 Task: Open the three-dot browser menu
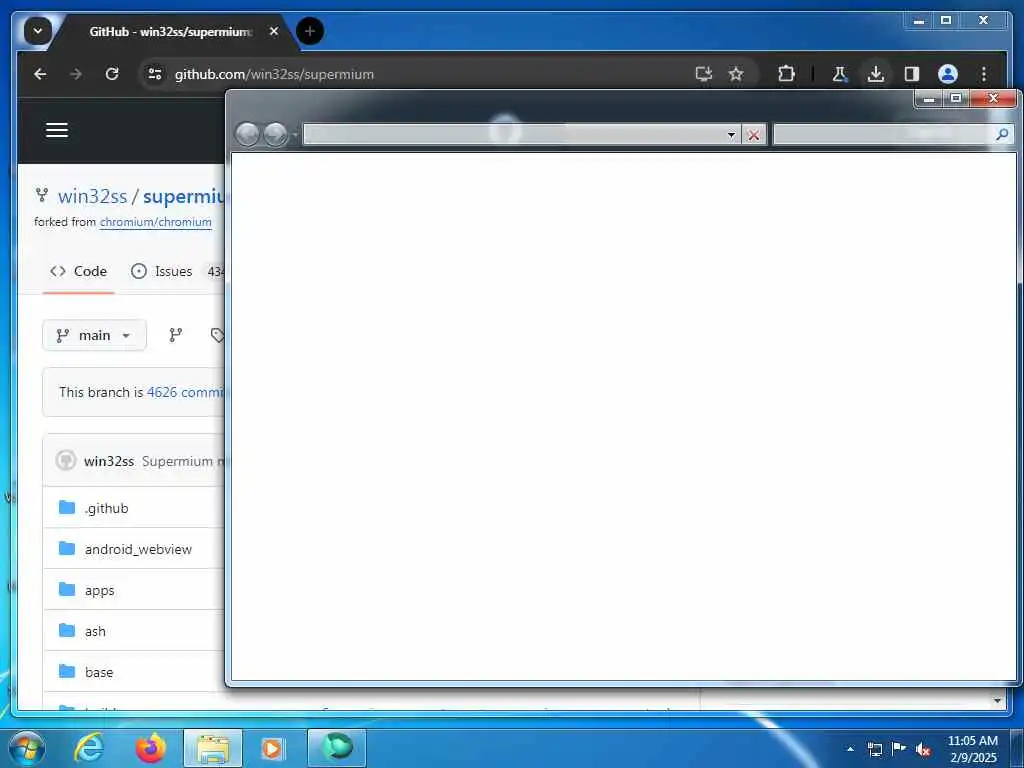984,74
